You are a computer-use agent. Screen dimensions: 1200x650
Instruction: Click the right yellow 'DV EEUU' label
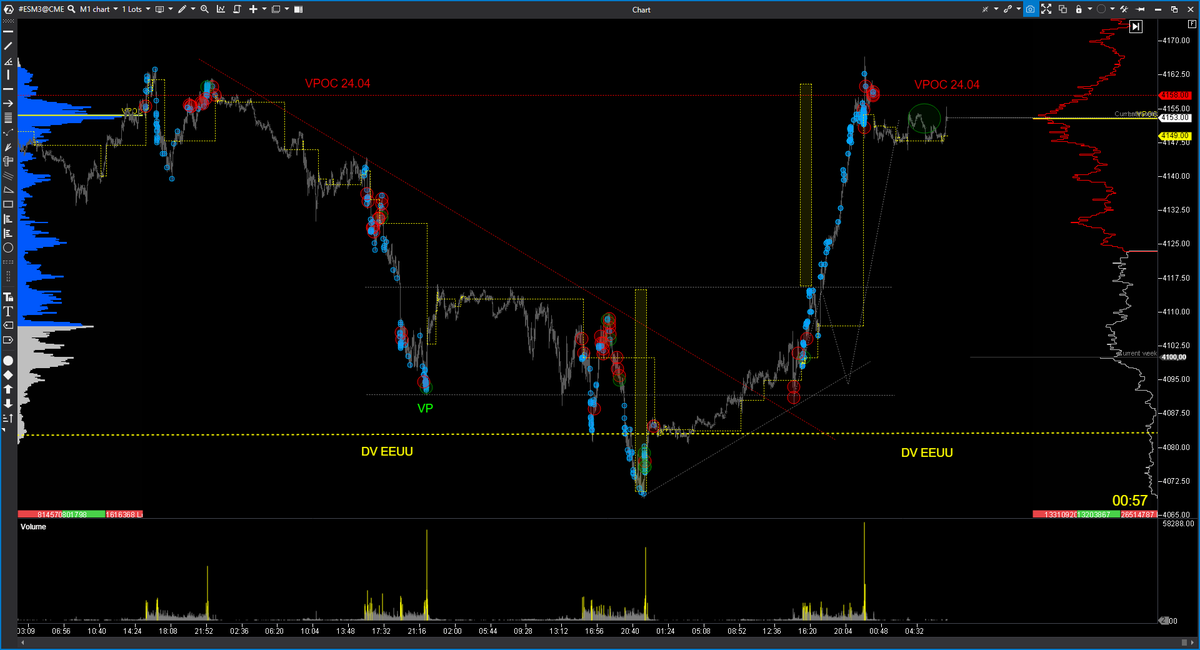click(x=927, y=452)
